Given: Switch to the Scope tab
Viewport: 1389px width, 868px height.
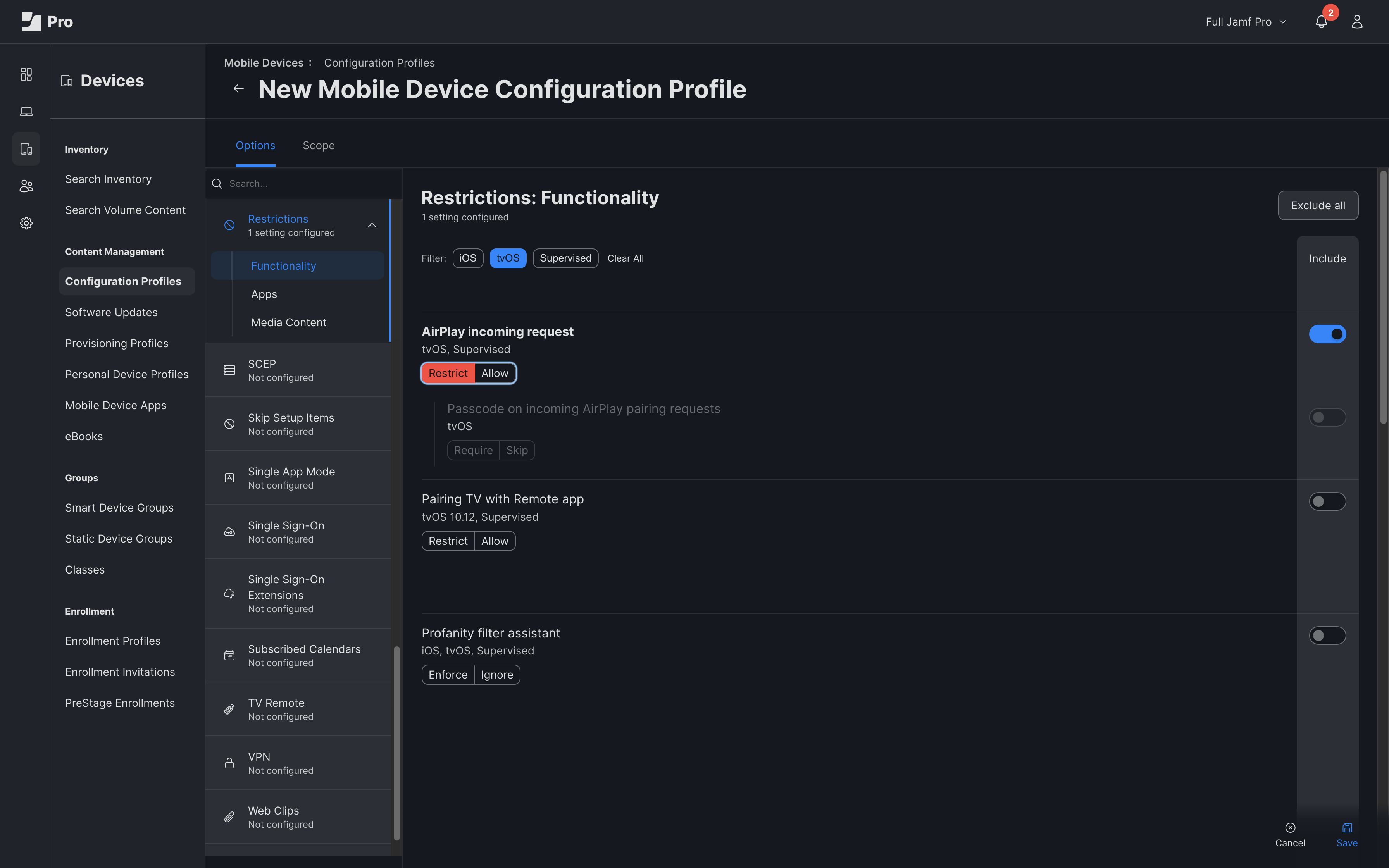Looking at the screenshot, I should [319, 146].
